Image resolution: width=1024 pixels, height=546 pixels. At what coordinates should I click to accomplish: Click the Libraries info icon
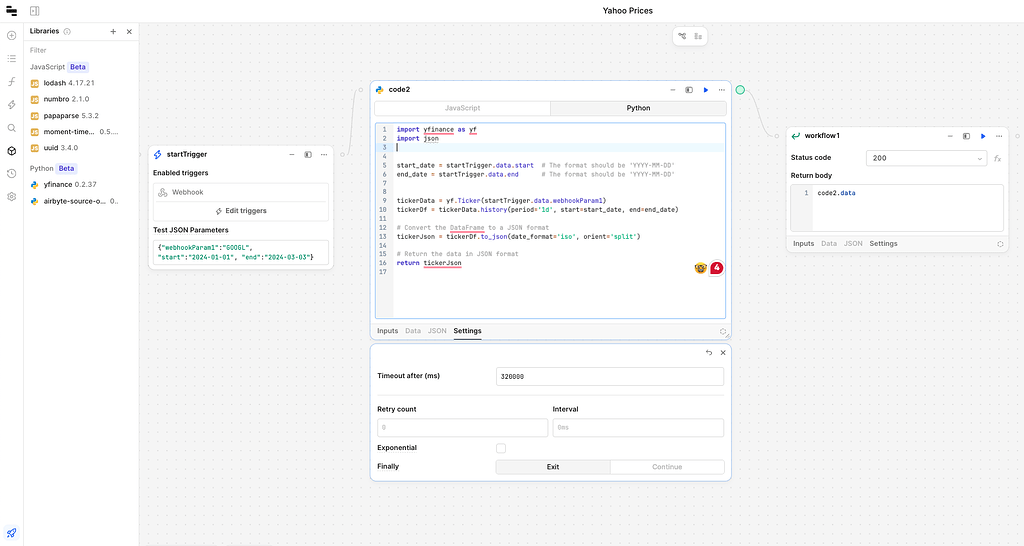[67, 31]
